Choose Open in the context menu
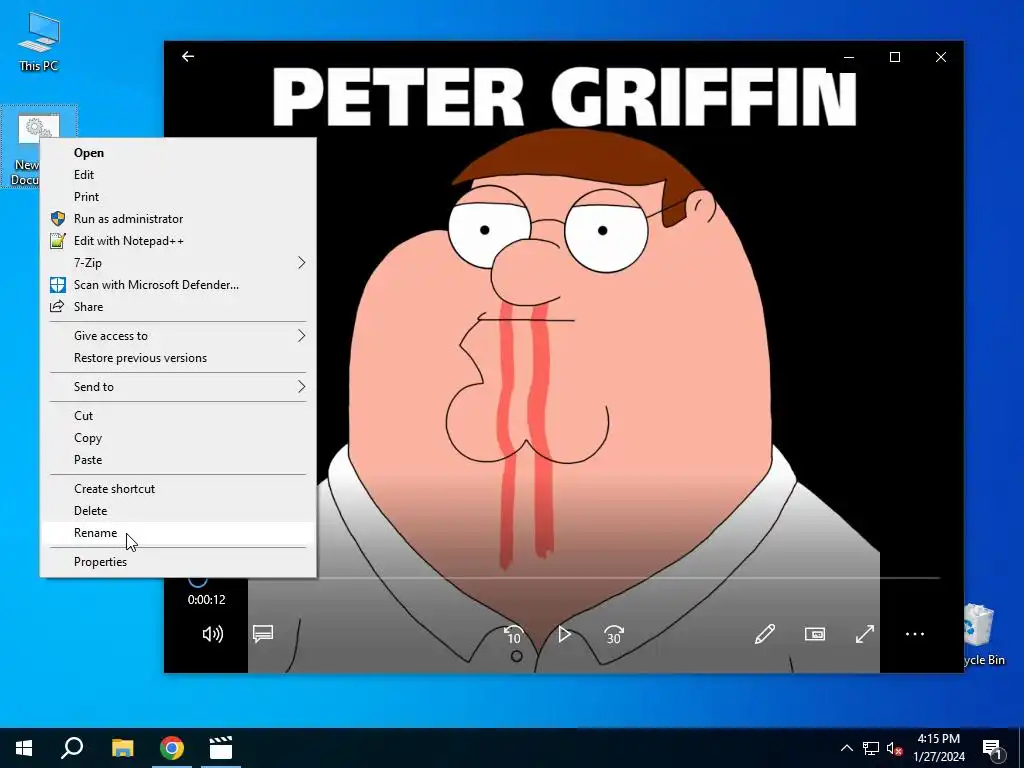1024x768 pixels. point(178,153)
